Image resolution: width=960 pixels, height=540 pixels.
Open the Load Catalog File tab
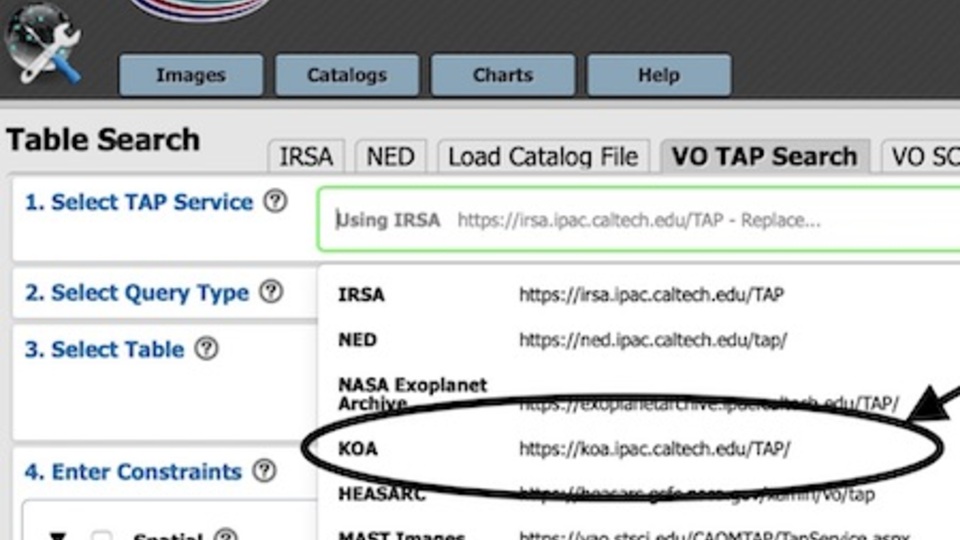[543, 157]
